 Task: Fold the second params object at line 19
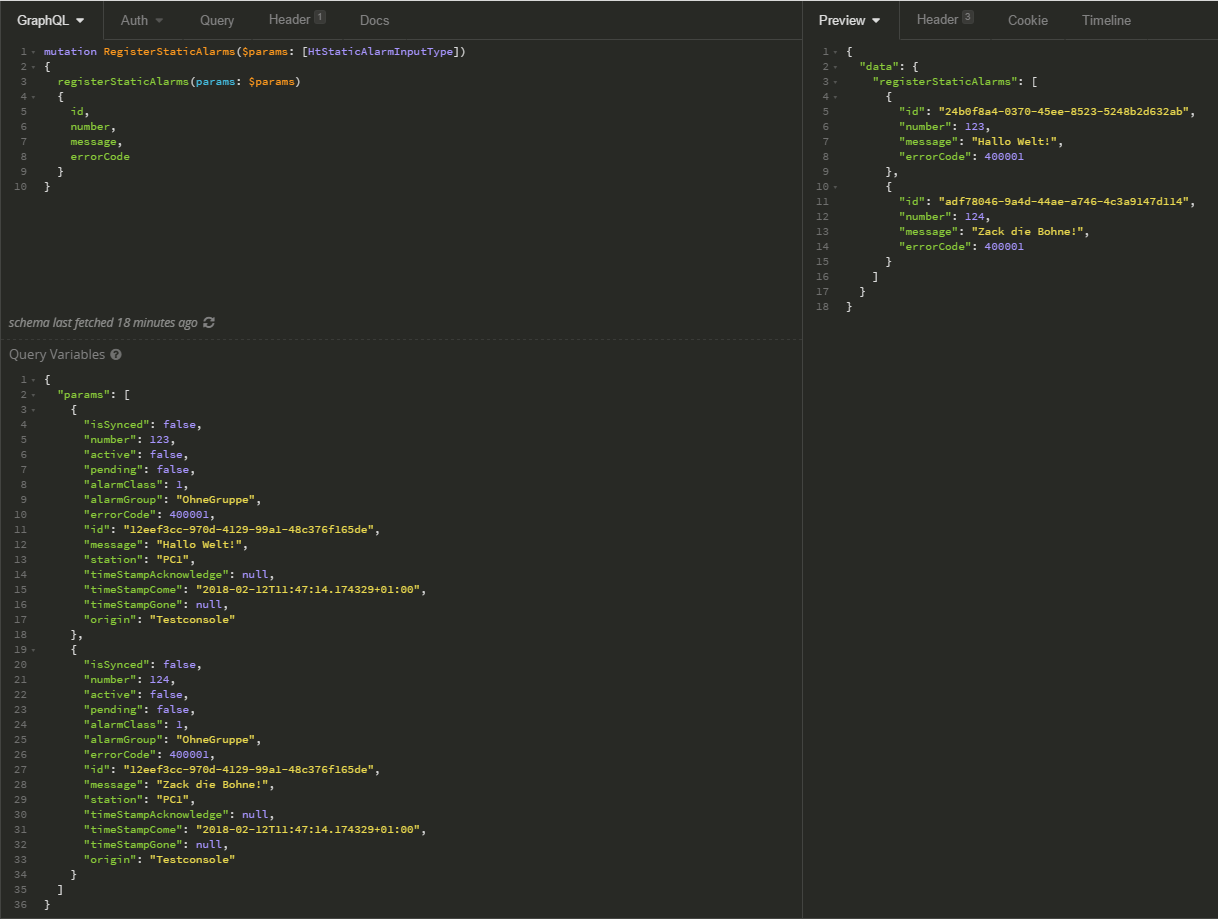pyautogui.click(x=34, y=650)
